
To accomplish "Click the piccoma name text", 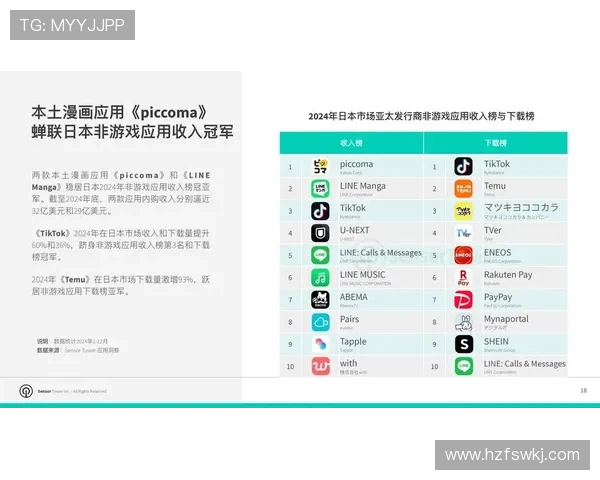I will pyautogui.click(x=356, y=164).
